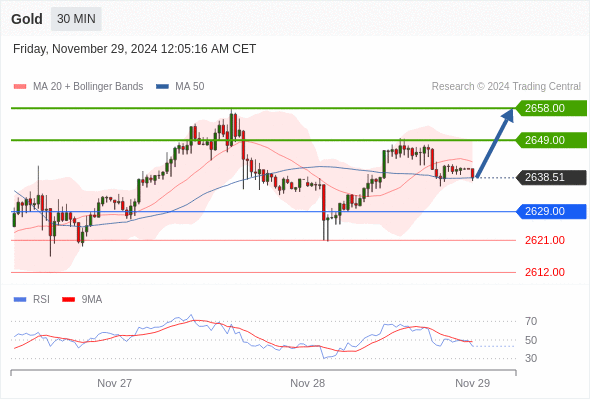The image size is (590, 400).
Task: Click the Nov 27 date axis label
Action: click(x=114, y=383)
